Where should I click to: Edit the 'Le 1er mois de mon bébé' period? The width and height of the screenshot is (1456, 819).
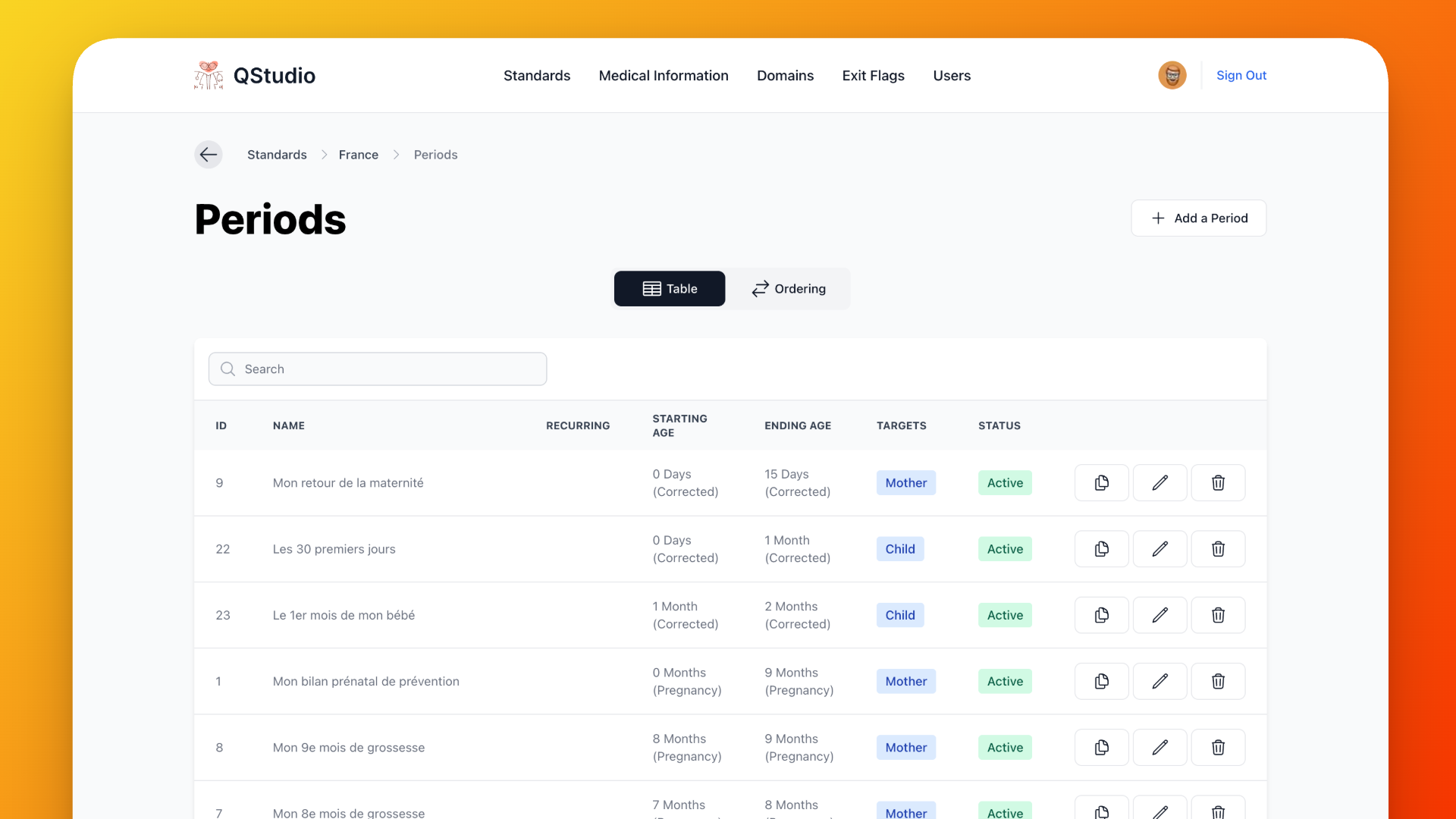click(1160, 615)
